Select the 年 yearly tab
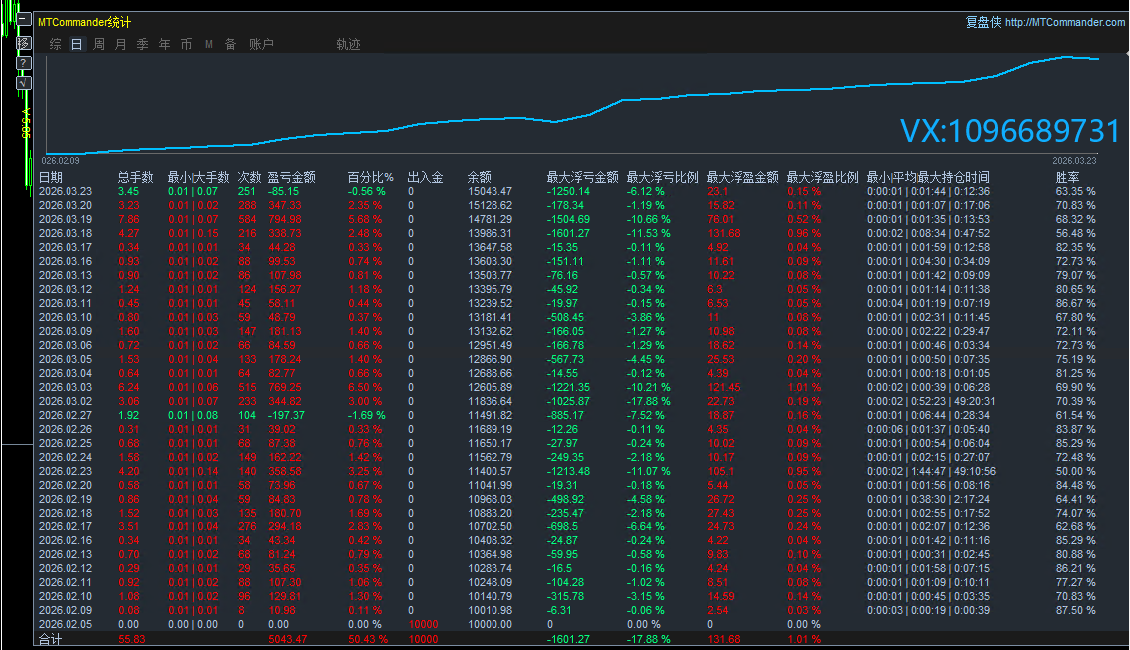Image resolution: width=1130 pixels, height=650 pixels. click(x=165, y=44)
